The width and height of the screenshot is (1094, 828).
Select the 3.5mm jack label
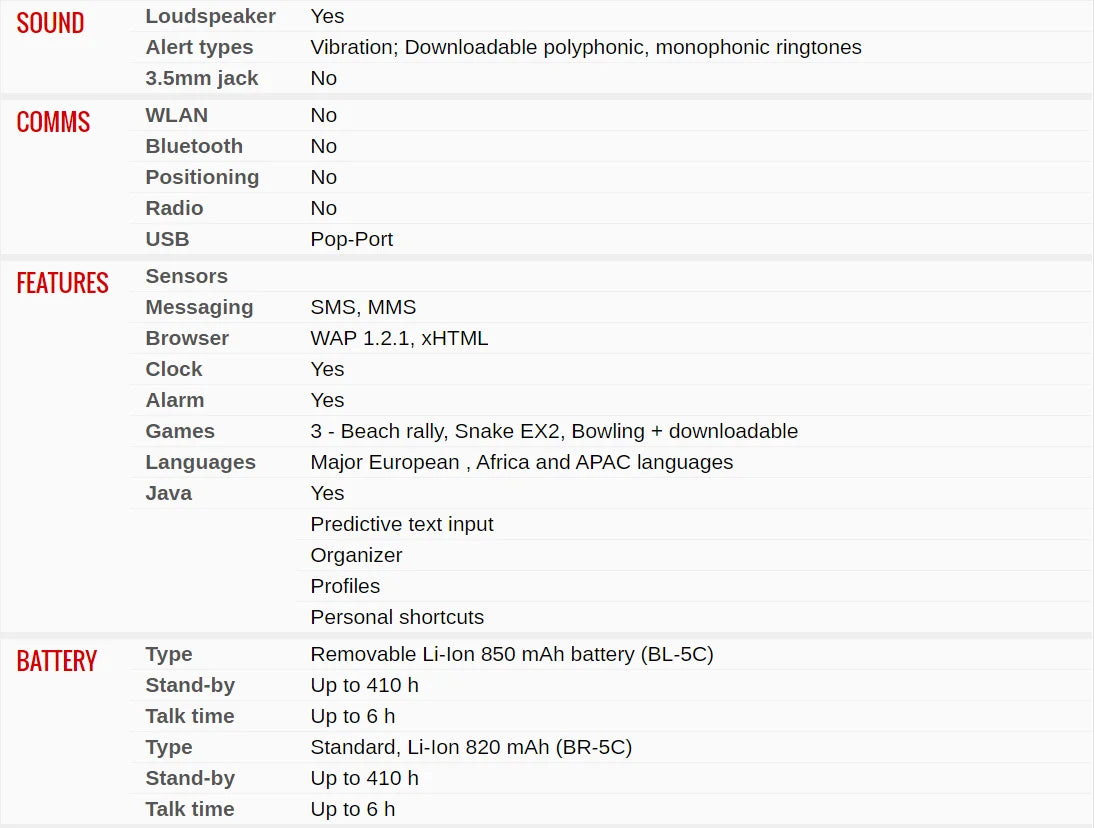(x=202, y=78)
